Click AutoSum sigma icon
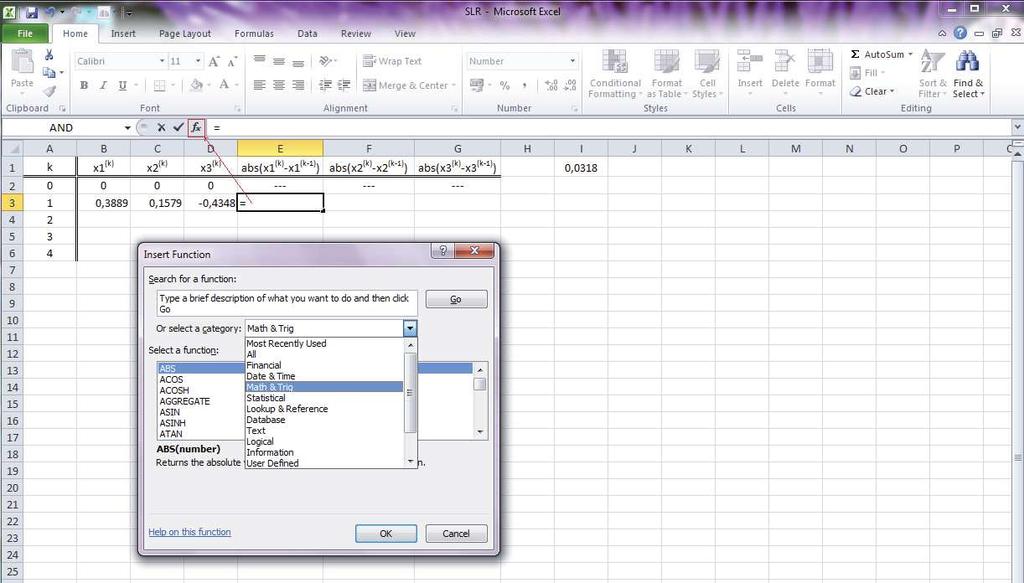This screenshot has width=1024, height=583. tap(855, 54)
